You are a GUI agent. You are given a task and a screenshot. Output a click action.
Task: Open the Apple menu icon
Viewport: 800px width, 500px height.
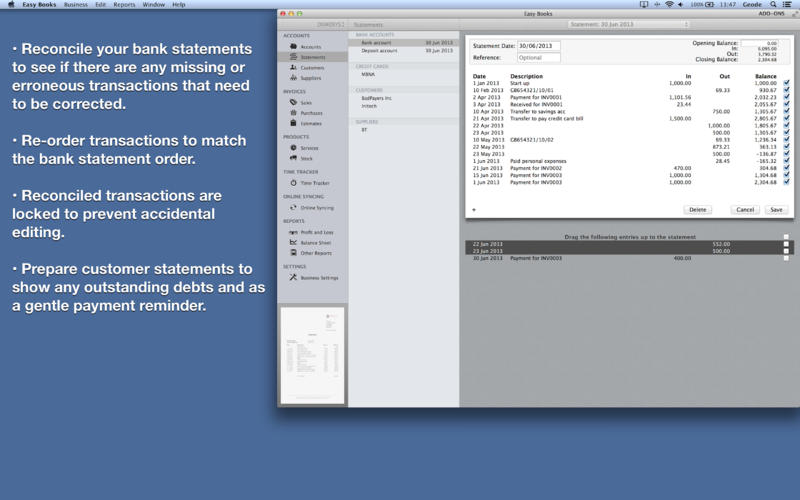click(x=11, y=4)
